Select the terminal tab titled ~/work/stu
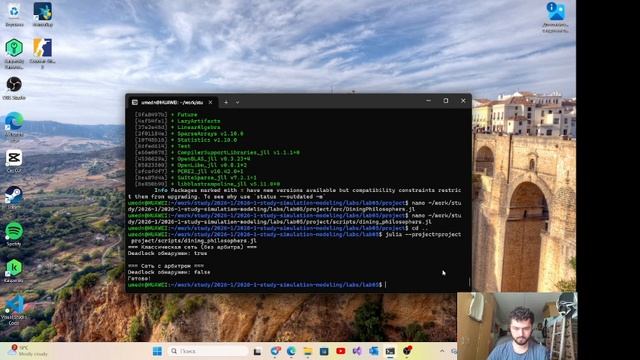640x360 pixels. coord(171,102)
